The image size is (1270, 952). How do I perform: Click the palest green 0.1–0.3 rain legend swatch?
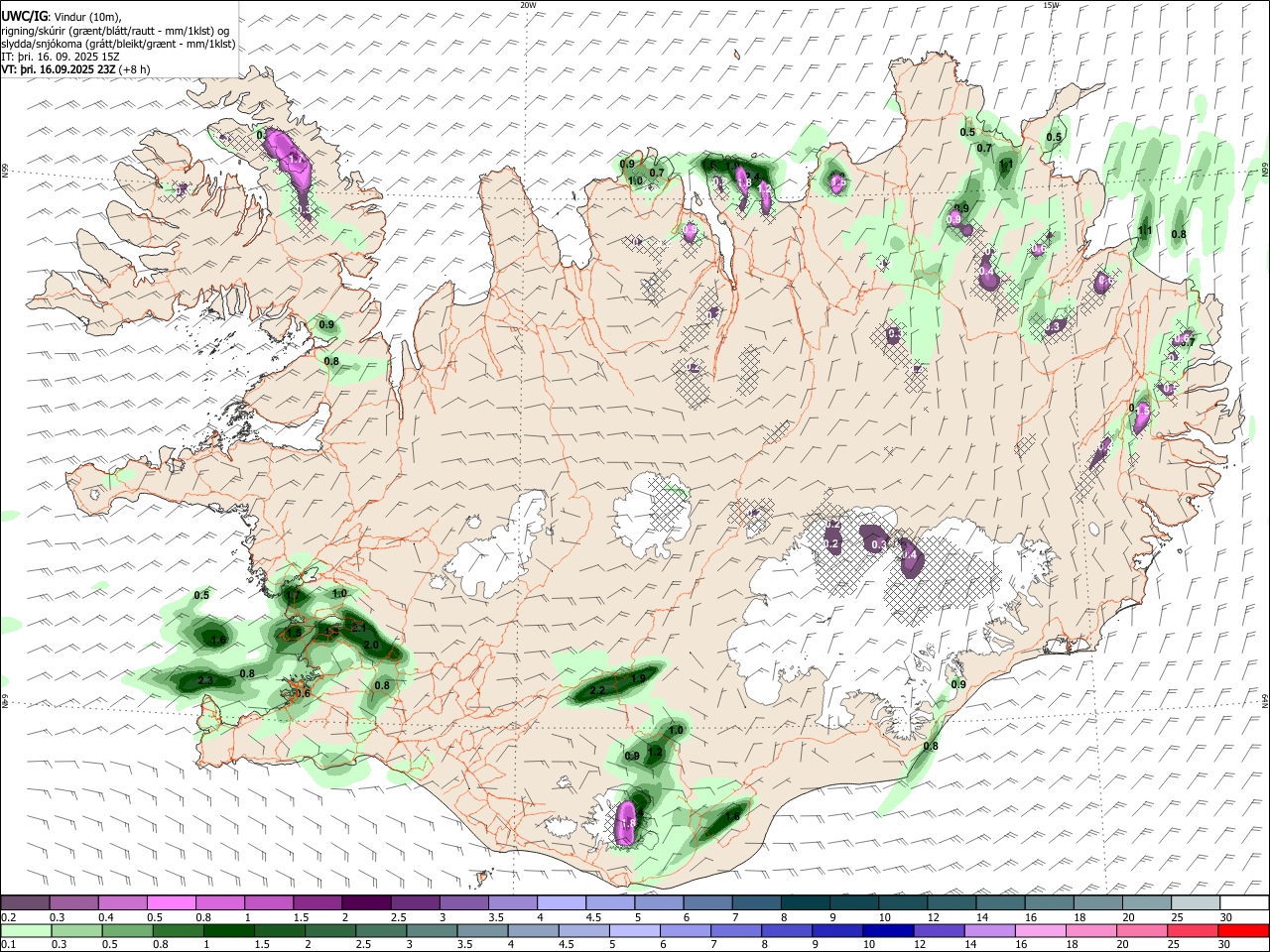click(26, 930)
